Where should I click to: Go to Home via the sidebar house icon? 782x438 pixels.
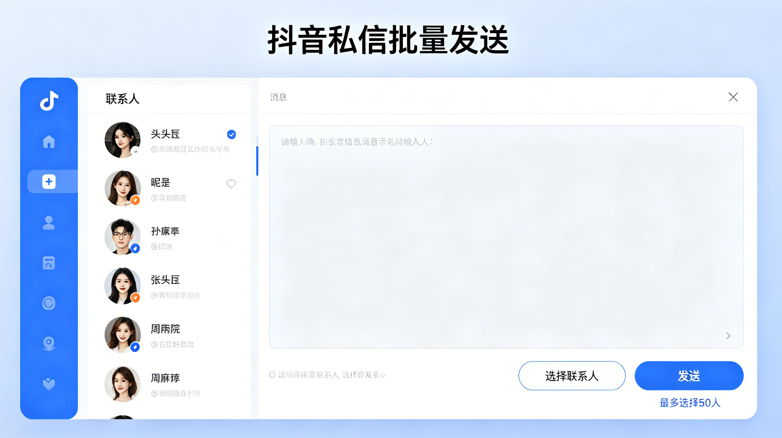click(49, 142)
